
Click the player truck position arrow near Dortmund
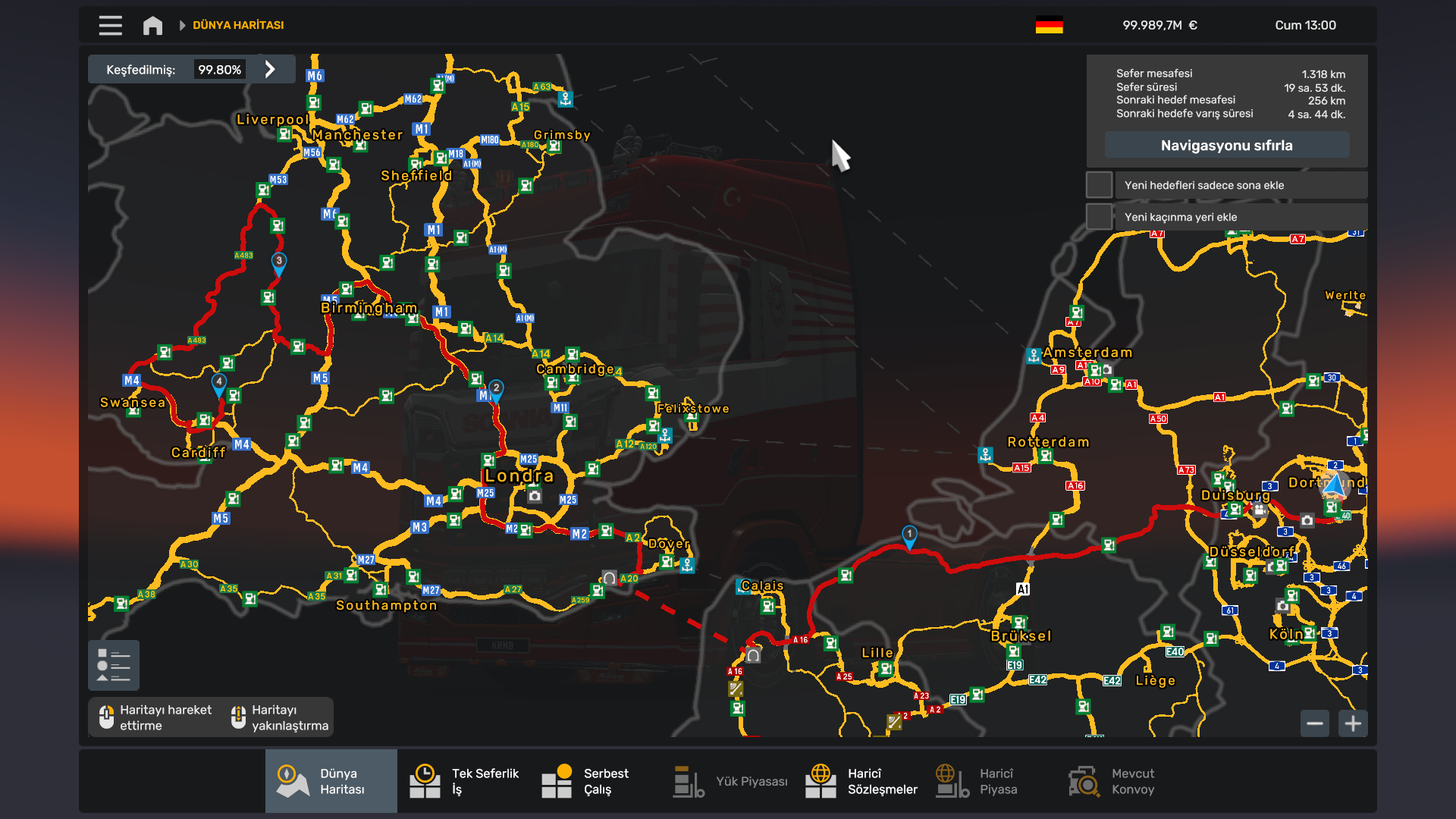[1335, 485]
